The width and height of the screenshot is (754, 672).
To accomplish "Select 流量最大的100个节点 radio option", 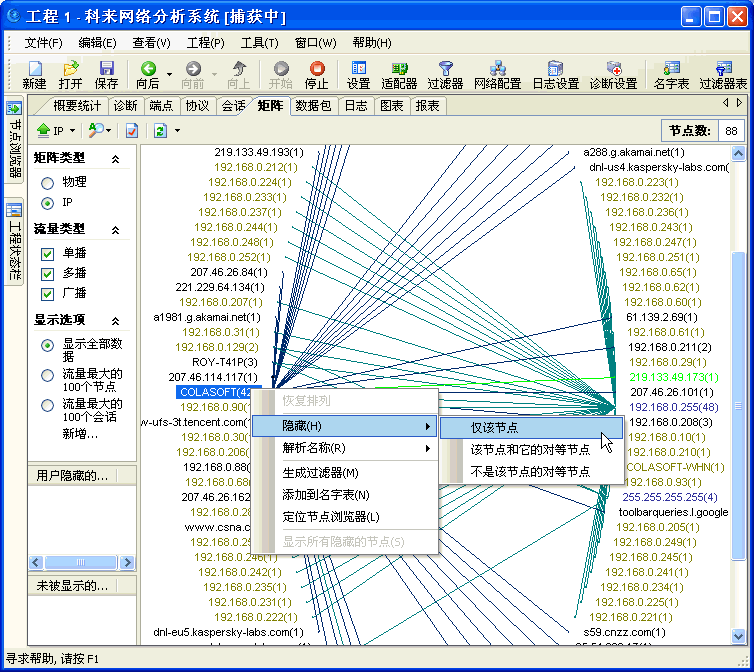I will (48, 376).
